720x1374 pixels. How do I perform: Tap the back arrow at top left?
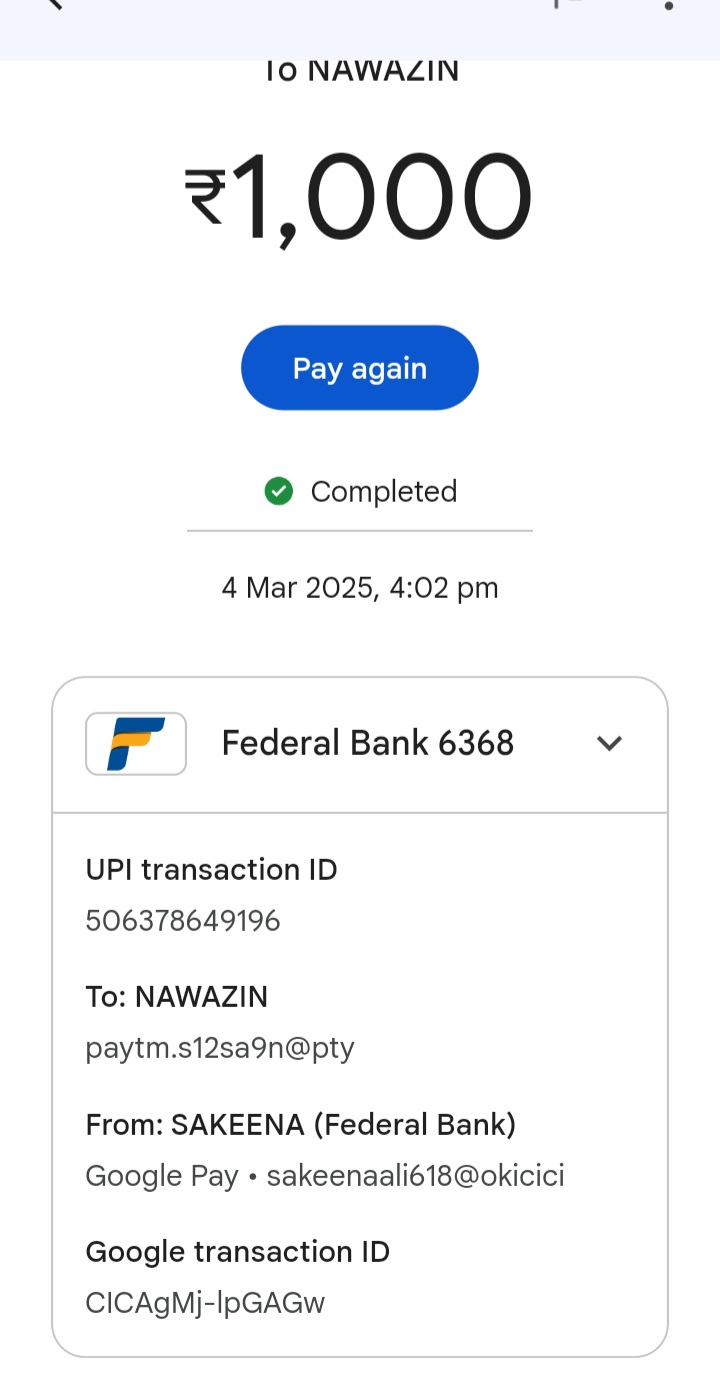[x=52, y=3]
